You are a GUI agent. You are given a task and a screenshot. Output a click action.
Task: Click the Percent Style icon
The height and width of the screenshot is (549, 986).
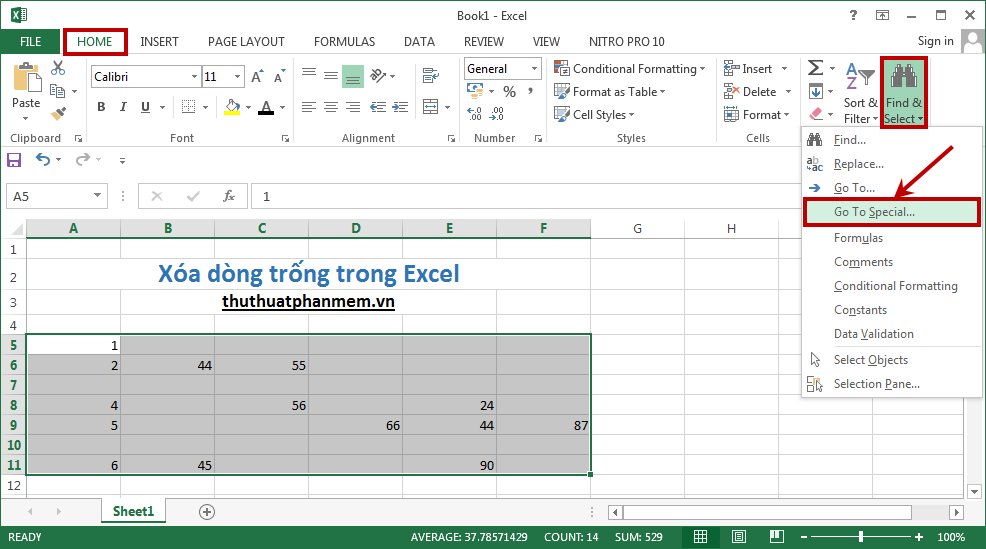[x=509, y=92]
